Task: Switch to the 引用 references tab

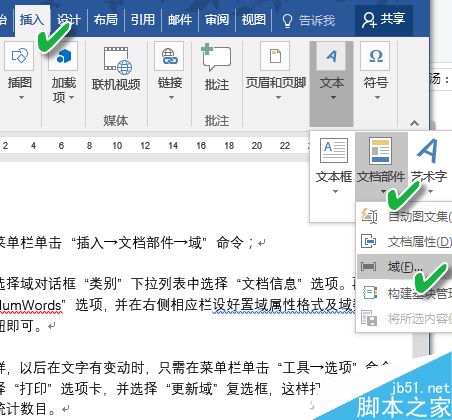Action: click(143, 20)
